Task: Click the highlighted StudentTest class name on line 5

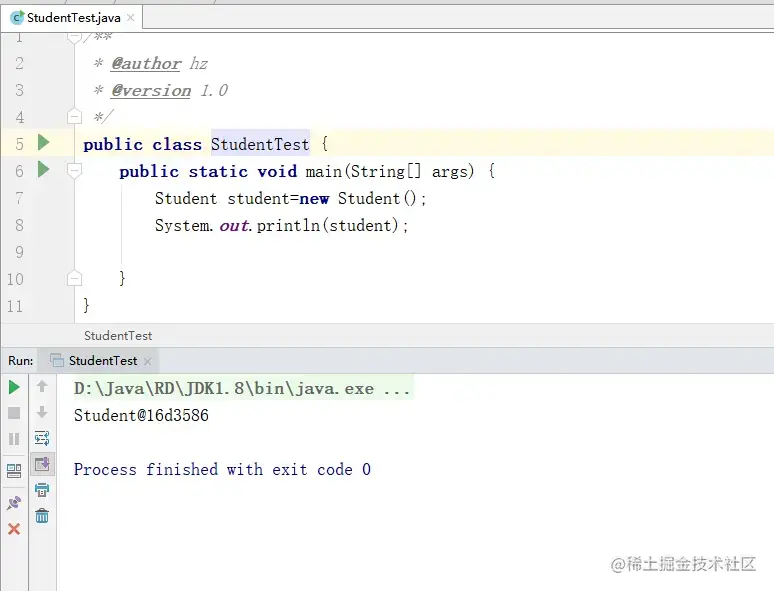Action: point(260,144)
